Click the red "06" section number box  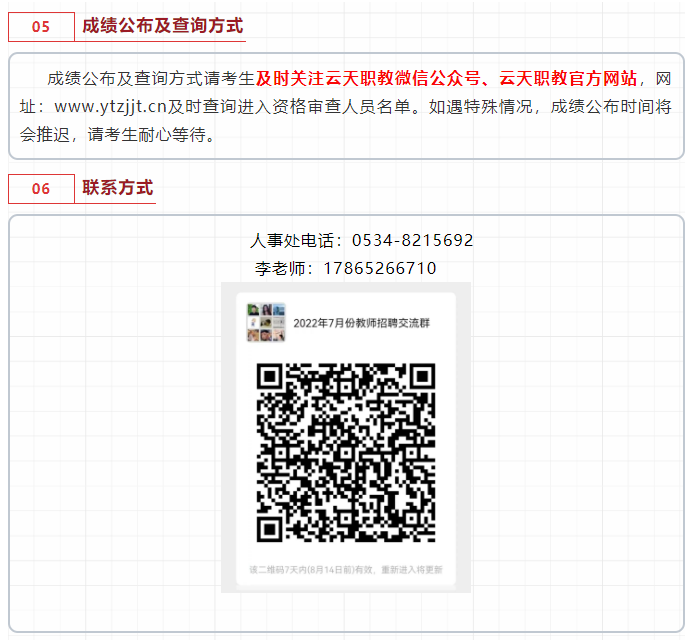(x=41, y=189)
